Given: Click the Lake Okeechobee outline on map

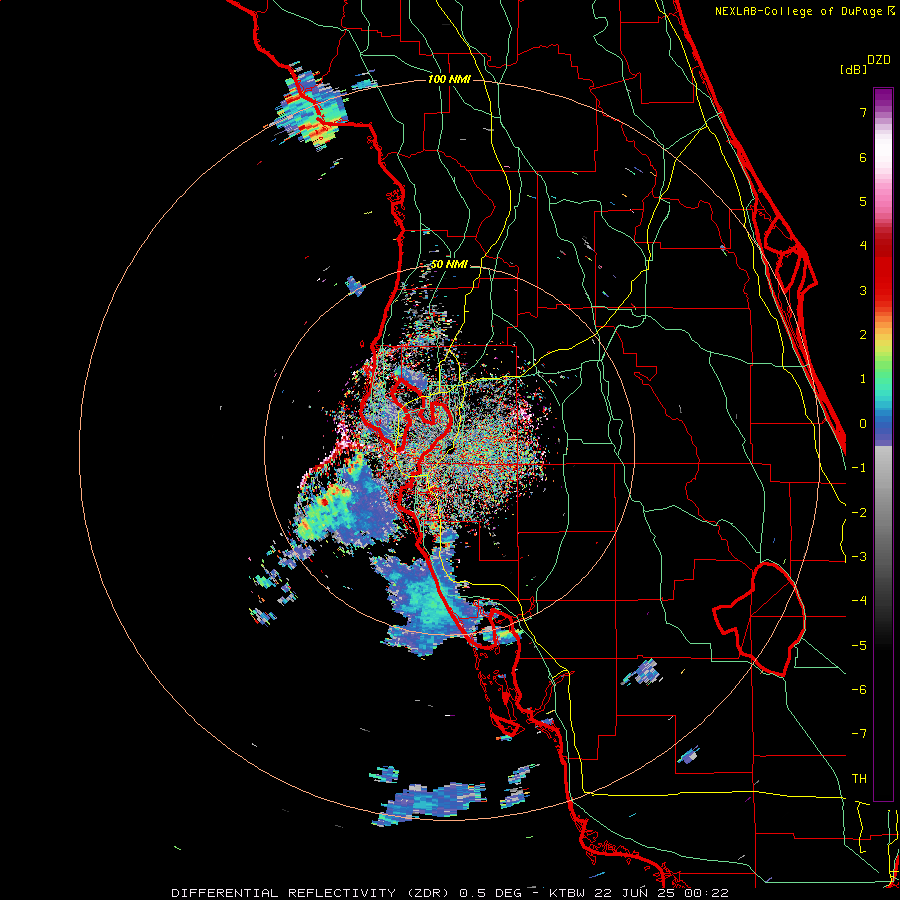Looking at the screenshot, I should [x=759, y=619].
